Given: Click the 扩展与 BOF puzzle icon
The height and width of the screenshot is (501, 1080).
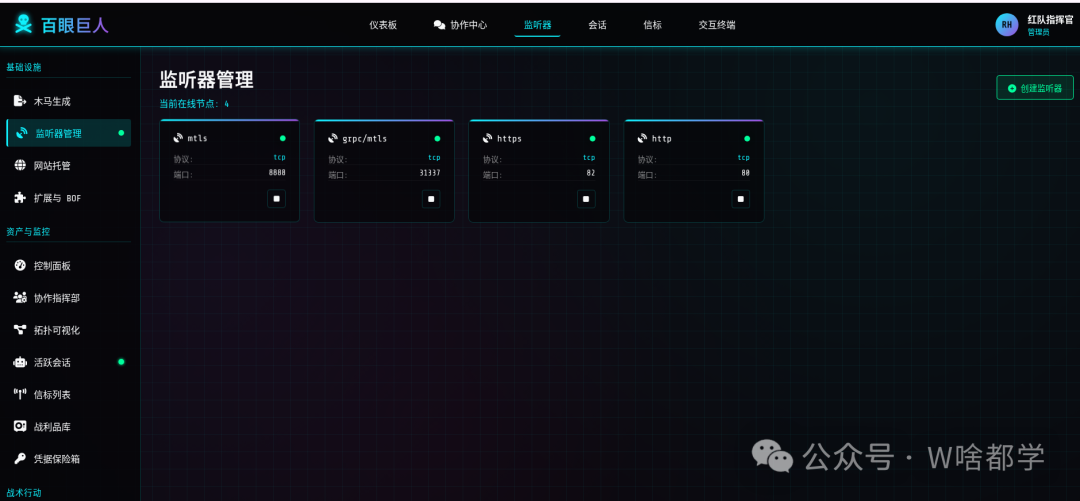Looking at the screenshot, I should pos(20,198).
